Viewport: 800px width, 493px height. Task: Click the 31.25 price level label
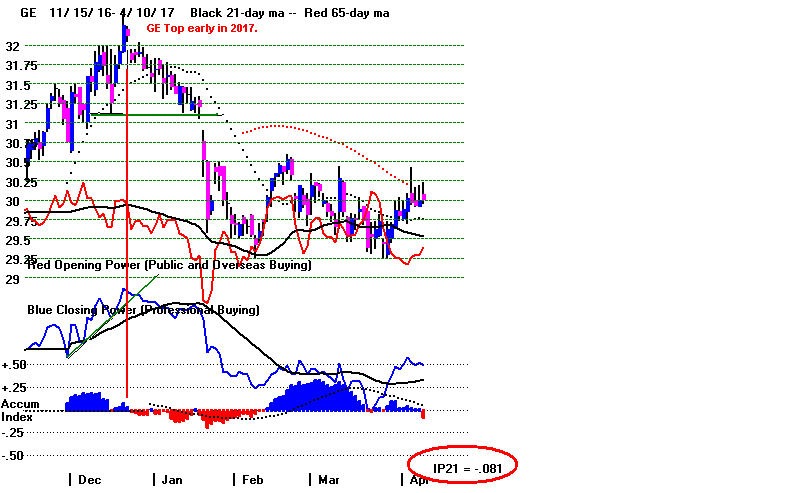22,104
